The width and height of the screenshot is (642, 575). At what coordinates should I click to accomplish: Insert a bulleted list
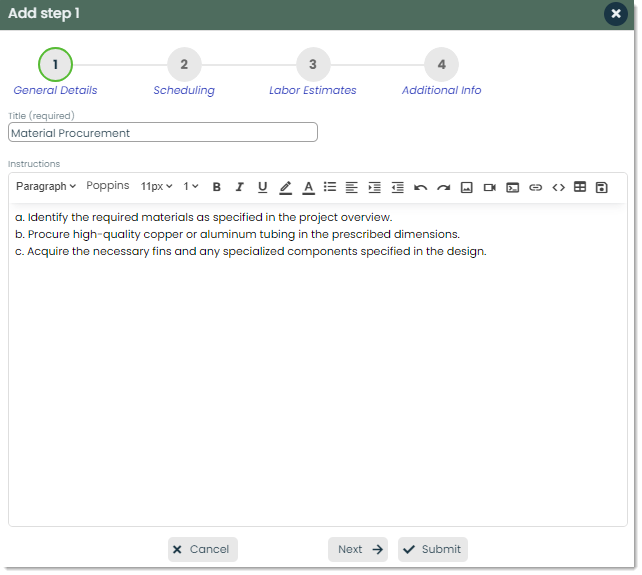330,188
